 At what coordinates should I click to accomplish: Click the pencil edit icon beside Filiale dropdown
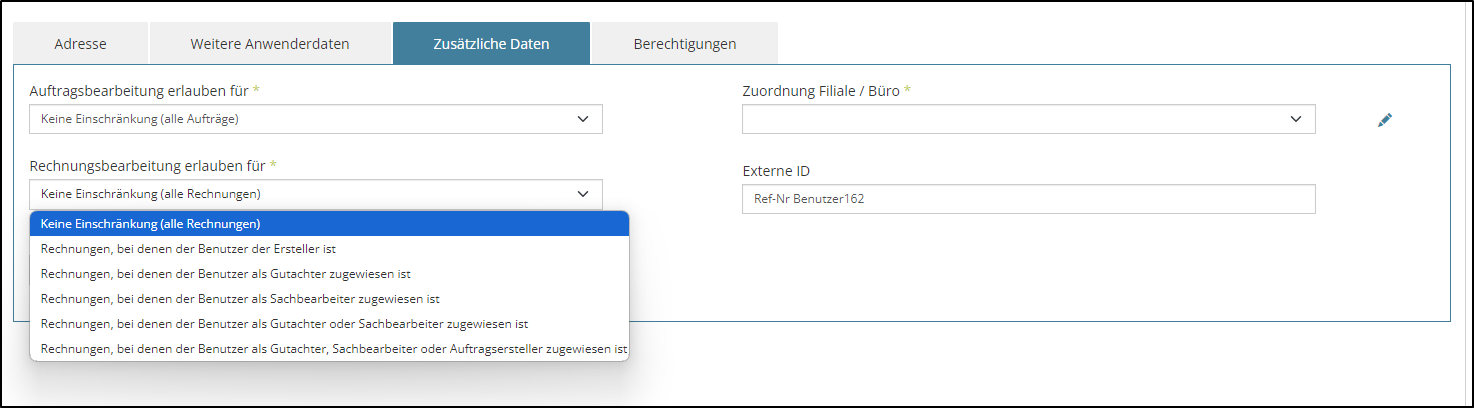click(x=1385, y=120)
